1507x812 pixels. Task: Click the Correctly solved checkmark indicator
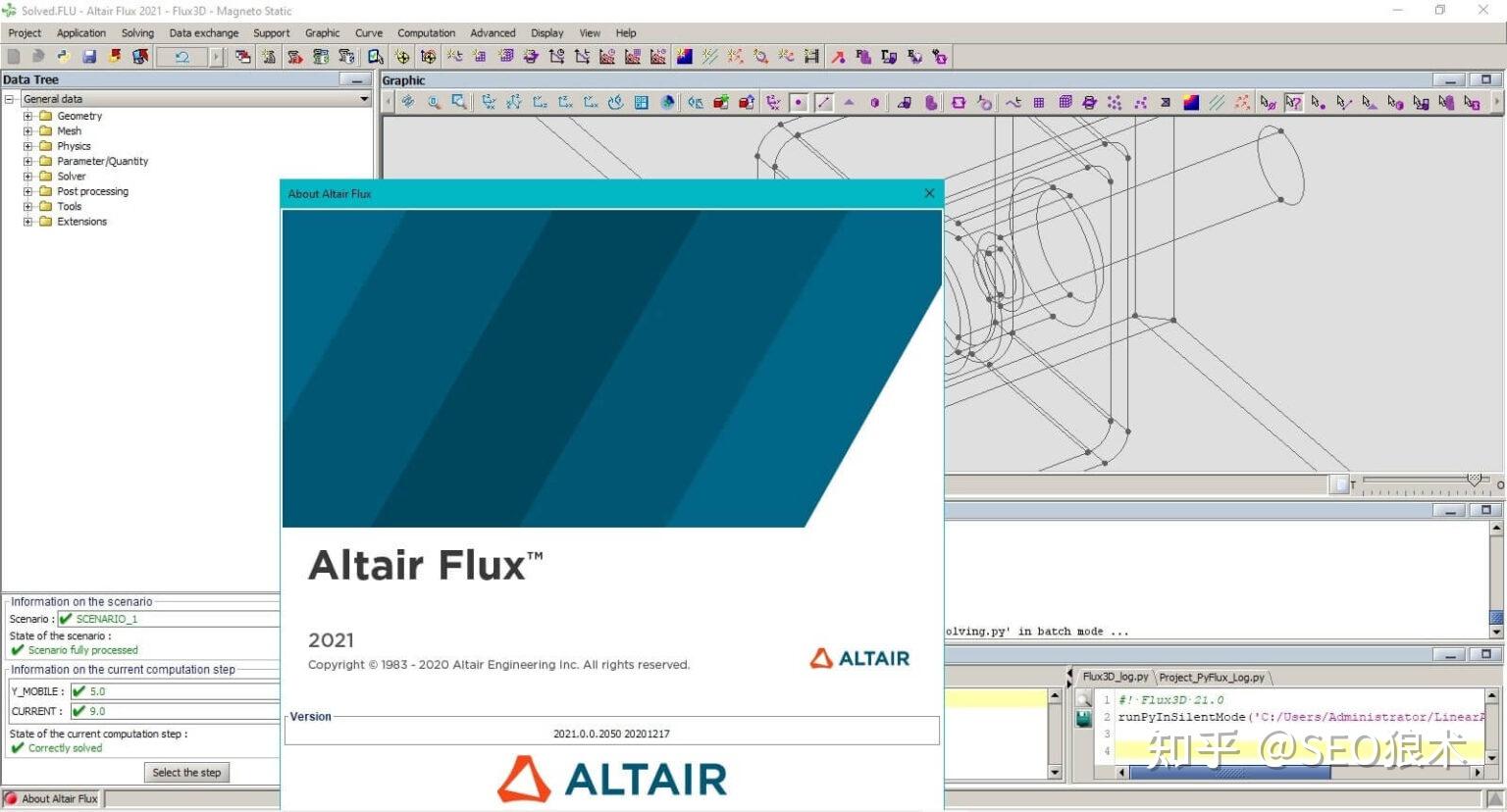(x=17, y=747)
